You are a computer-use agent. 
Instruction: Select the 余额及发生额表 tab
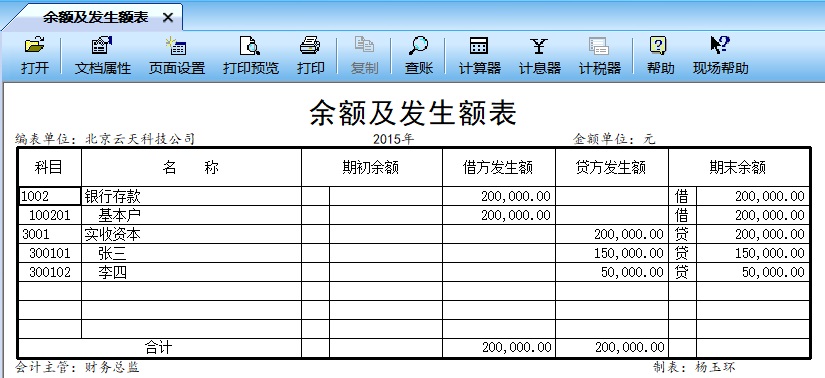(x=96, y=17)
